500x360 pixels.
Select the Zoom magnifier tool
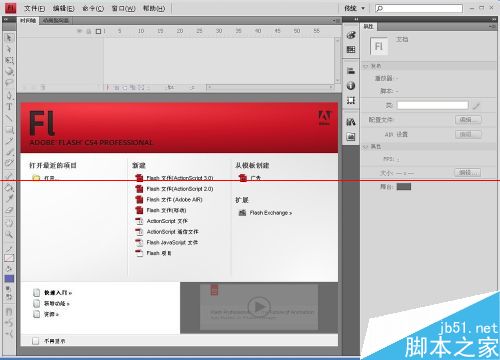[x=9, y=234]
